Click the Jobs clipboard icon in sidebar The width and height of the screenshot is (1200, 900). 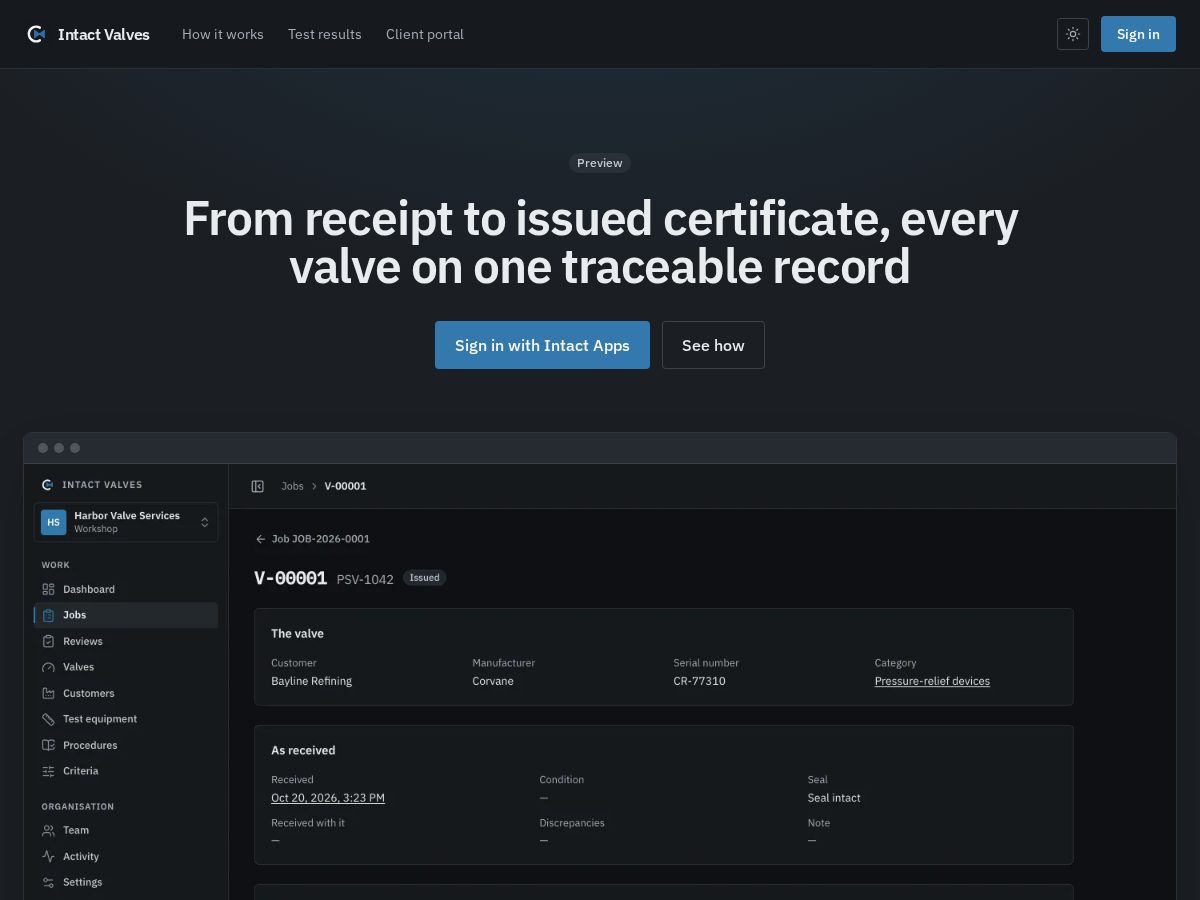(x=48, y=615)
